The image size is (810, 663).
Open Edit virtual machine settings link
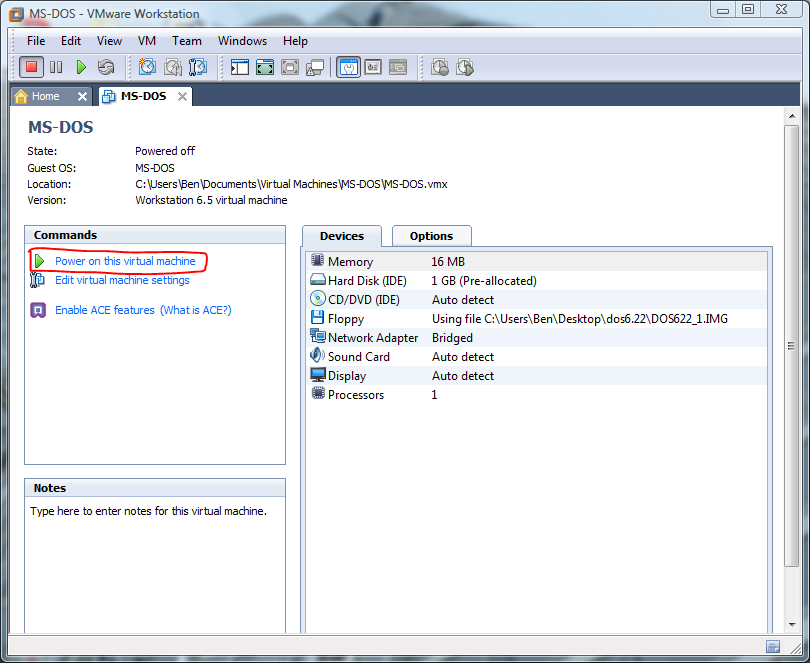point(122,280)
